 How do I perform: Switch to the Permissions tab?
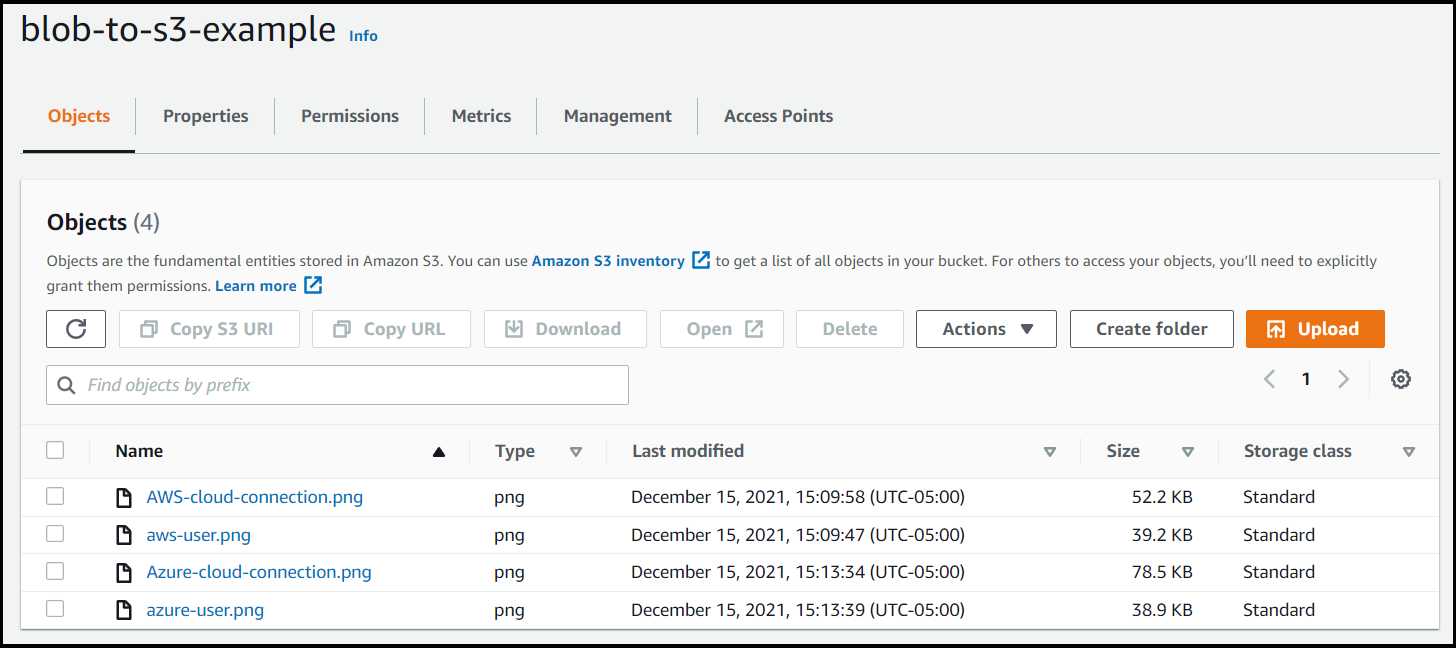tap(350, 116)
